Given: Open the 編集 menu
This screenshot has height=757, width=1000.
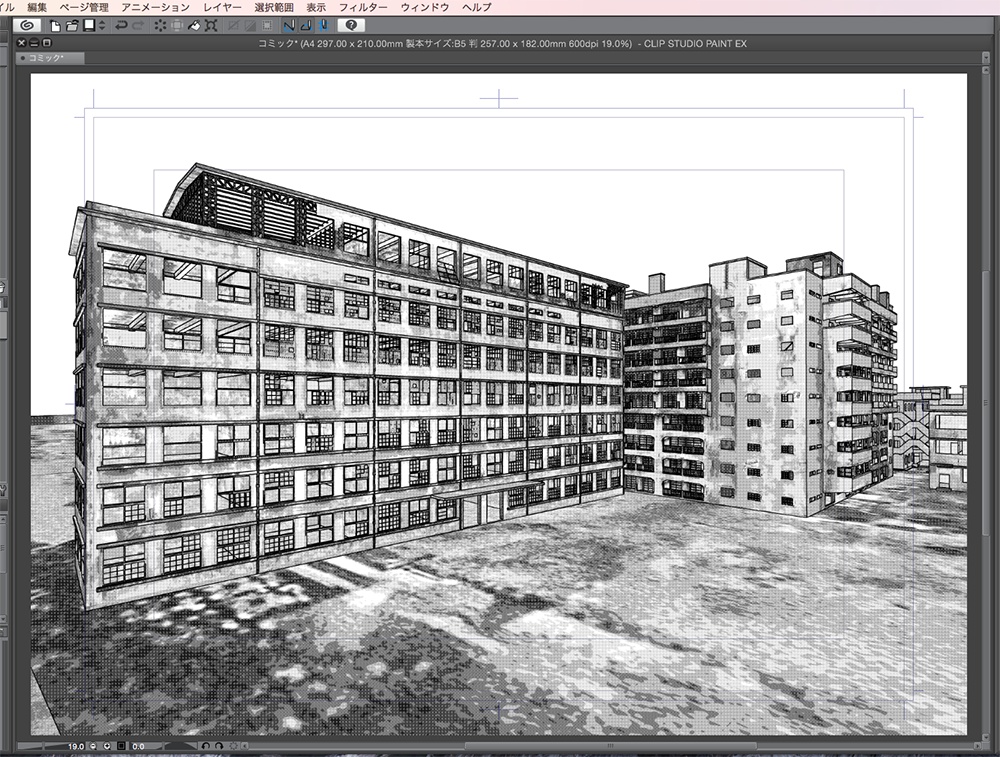Looking at the screenshot, I should (37, 7).
